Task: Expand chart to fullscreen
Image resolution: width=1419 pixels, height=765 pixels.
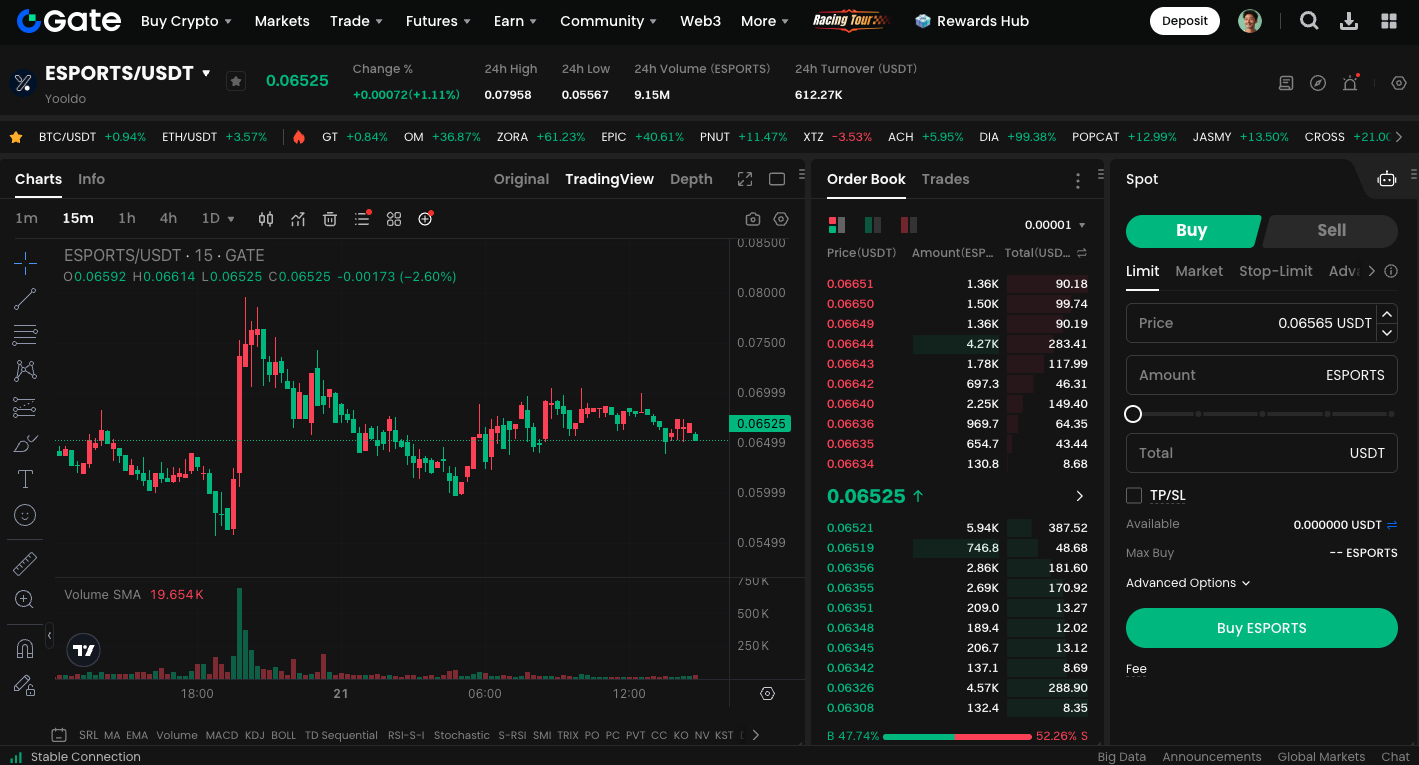Action: [x=745, y=179]
